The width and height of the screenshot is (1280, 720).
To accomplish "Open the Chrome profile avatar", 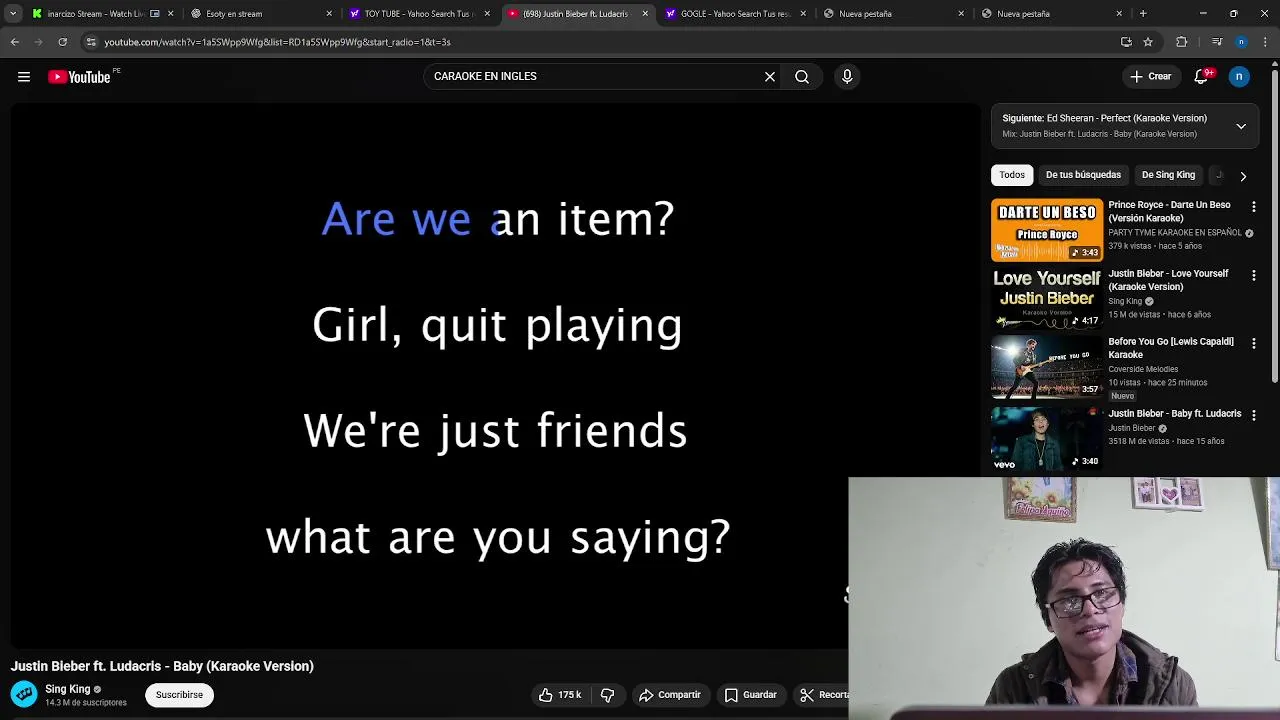I will coord(1241,42).
